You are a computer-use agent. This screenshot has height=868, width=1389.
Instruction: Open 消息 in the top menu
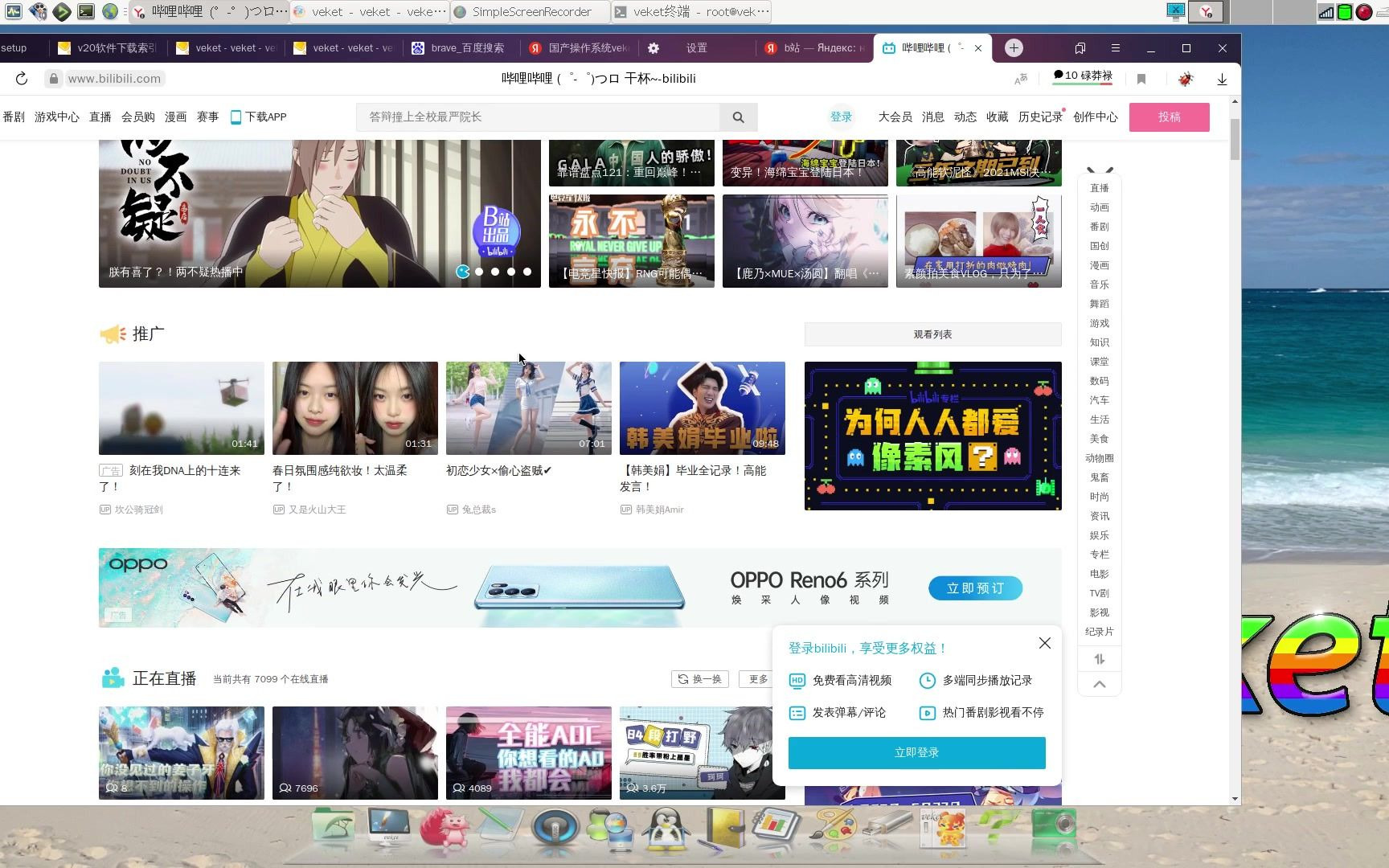point(932,117)
